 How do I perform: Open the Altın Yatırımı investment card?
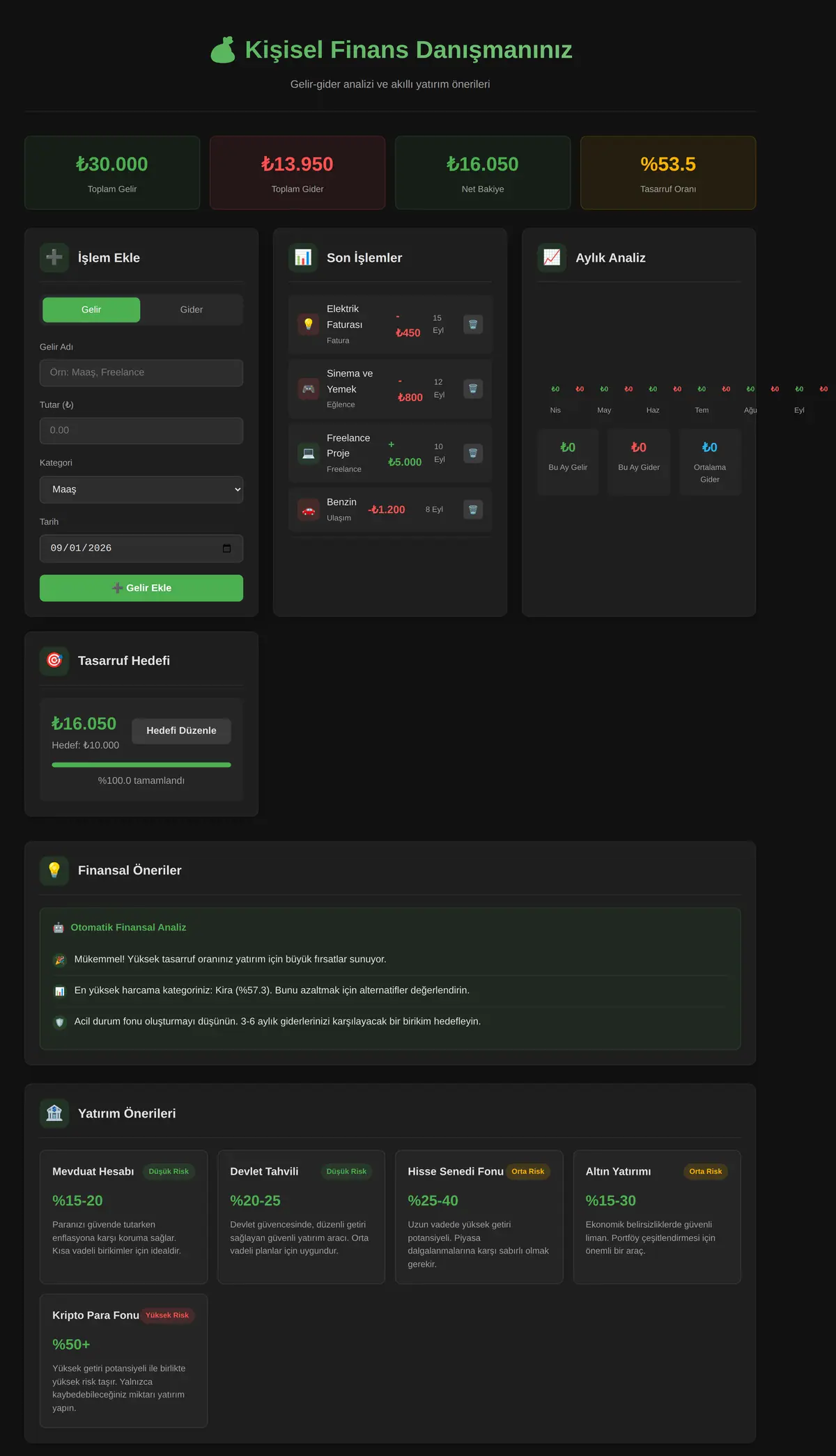(x=657, y=1216)
